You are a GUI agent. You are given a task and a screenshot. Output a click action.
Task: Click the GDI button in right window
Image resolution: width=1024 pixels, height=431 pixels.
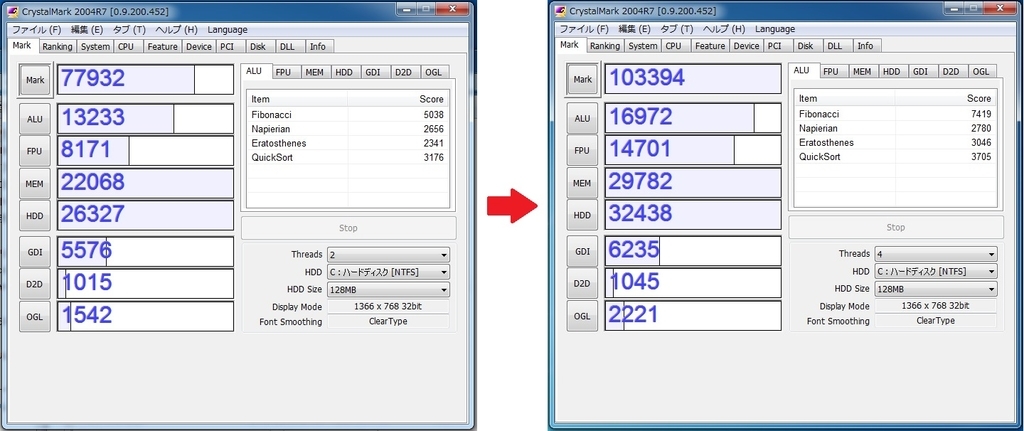tap(582, 251)
